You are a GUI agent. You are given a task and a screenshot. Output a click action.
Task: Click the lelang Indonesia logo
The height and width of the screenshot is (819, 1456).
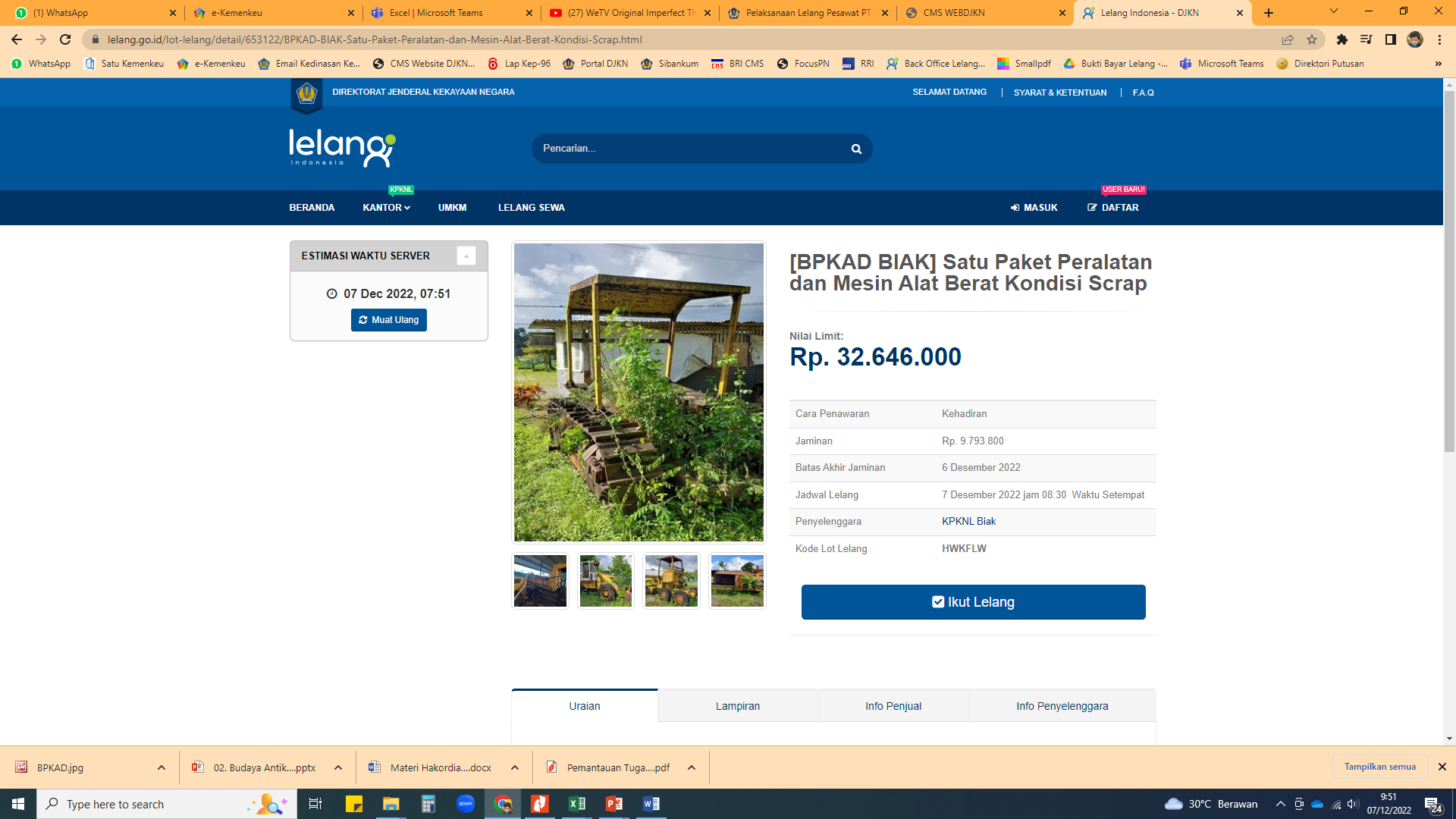(x=342, y=148)
